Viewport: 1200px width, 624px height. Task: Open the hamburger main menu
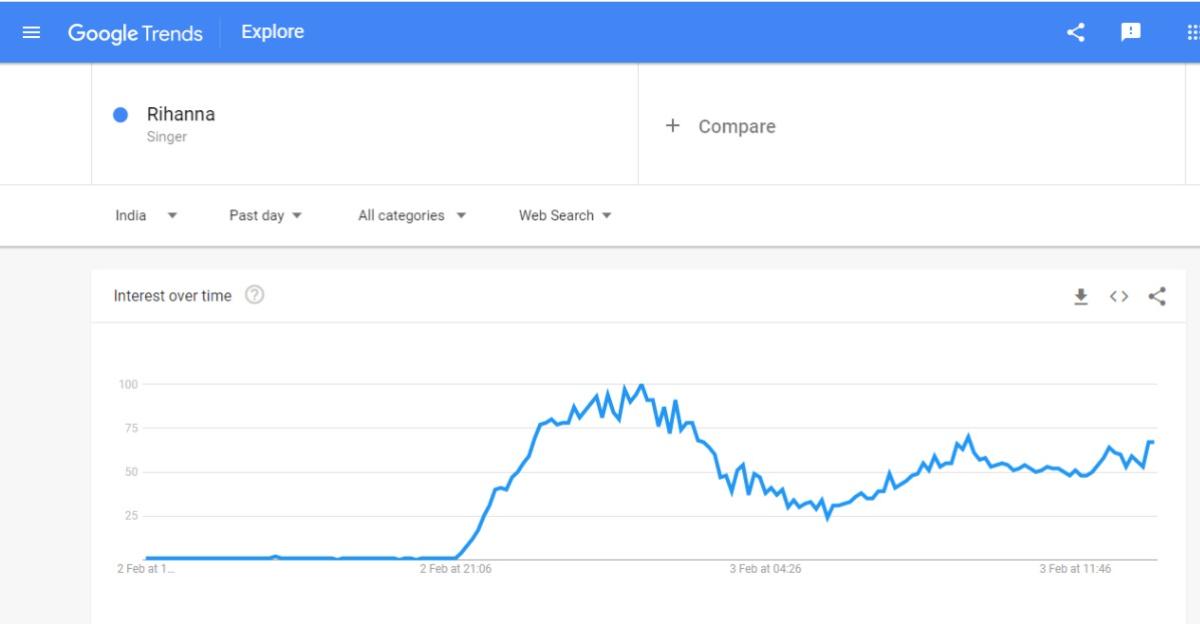pyautogui.click(x=31, y=32)
